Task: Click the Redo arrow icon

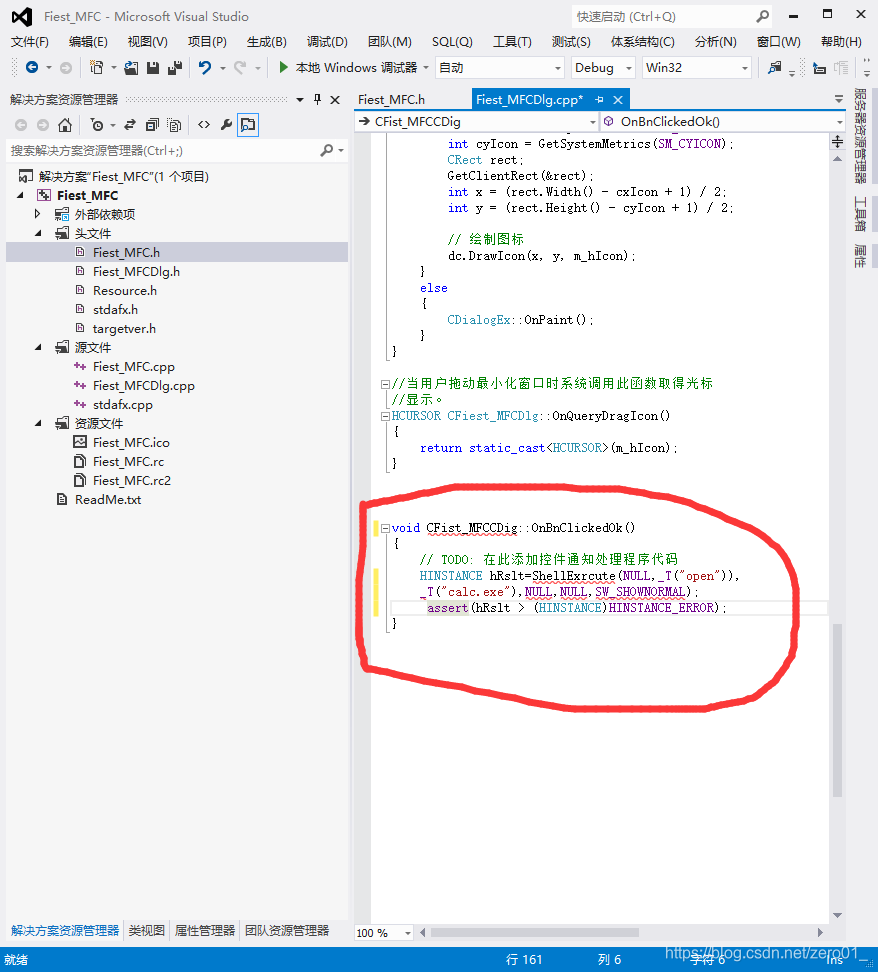Action: coord(239,68)
